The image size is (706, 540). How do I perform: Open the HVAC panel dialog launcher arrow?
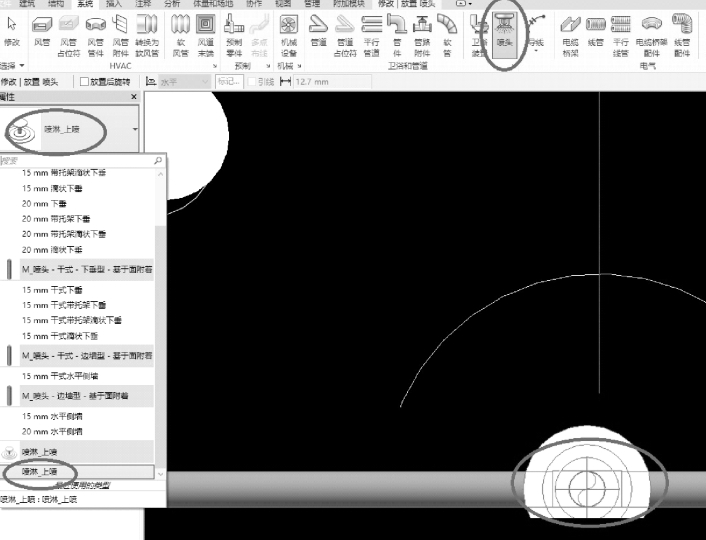coord(215,66)
